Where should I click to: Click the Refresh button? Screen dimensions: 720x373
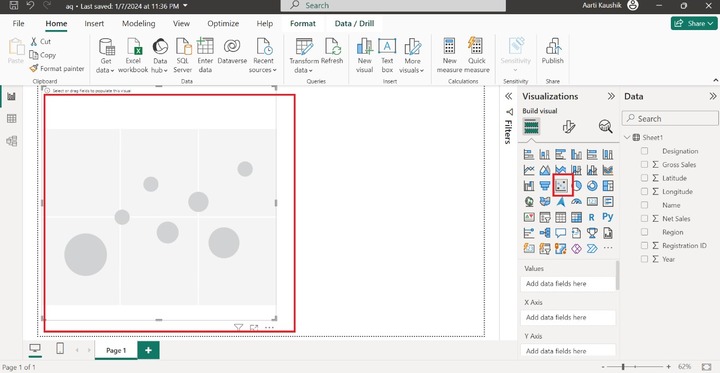[332, 51]
